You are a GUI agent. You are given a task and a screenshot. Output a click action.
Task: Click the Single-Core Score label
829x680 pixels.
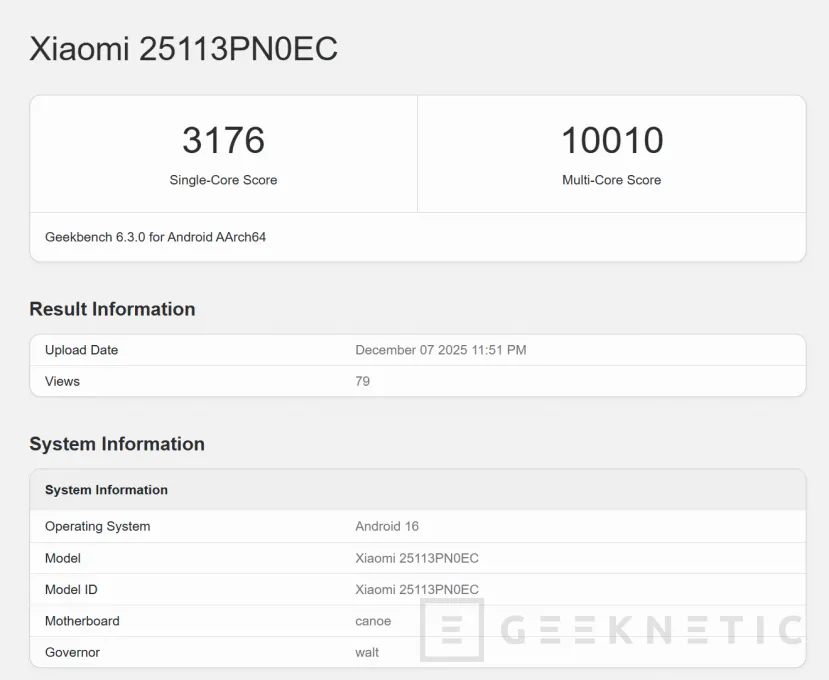point(223,180)
